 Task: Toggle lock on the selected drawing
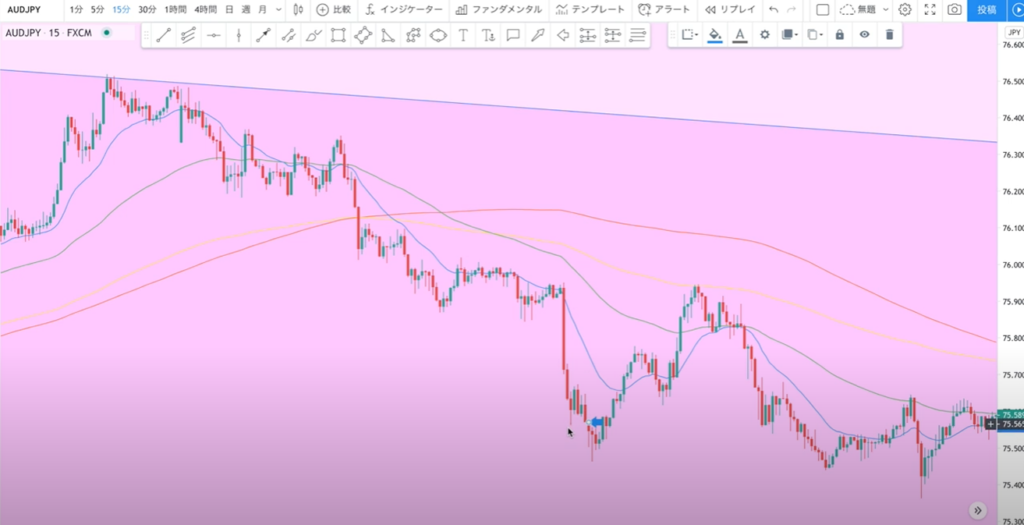(839, 35)
